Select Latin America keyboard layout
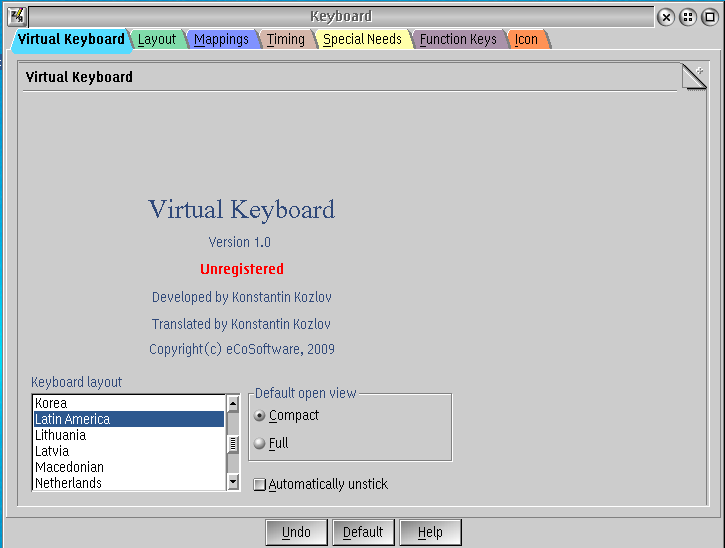Screen dimensions: 725x548 click(129, 419)
